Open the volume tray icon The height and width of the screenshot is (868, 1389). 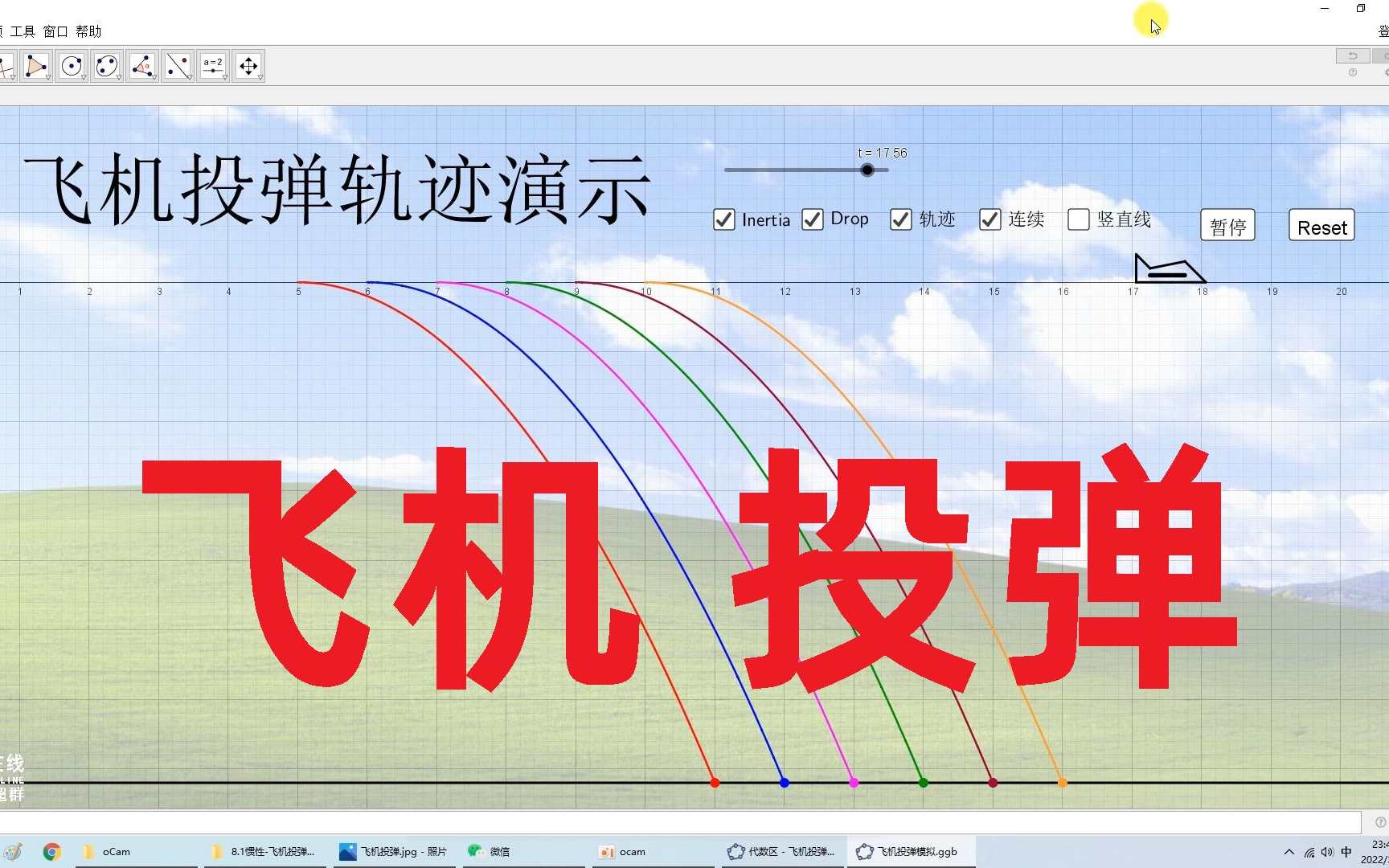pyautogui.click(x=1326, y=852)
